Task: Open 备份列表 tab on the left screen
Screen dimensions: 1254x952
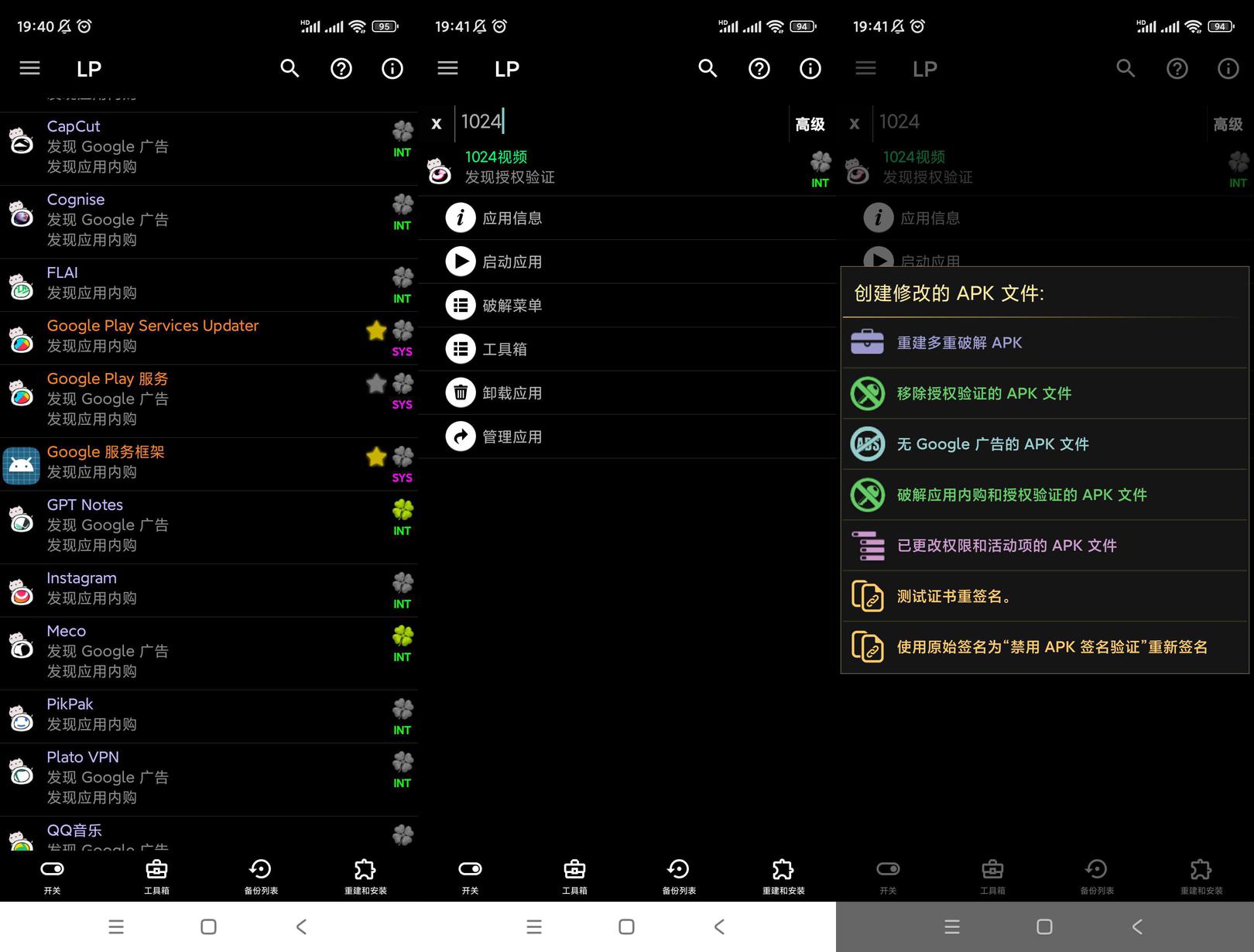Action: point(261,876)
